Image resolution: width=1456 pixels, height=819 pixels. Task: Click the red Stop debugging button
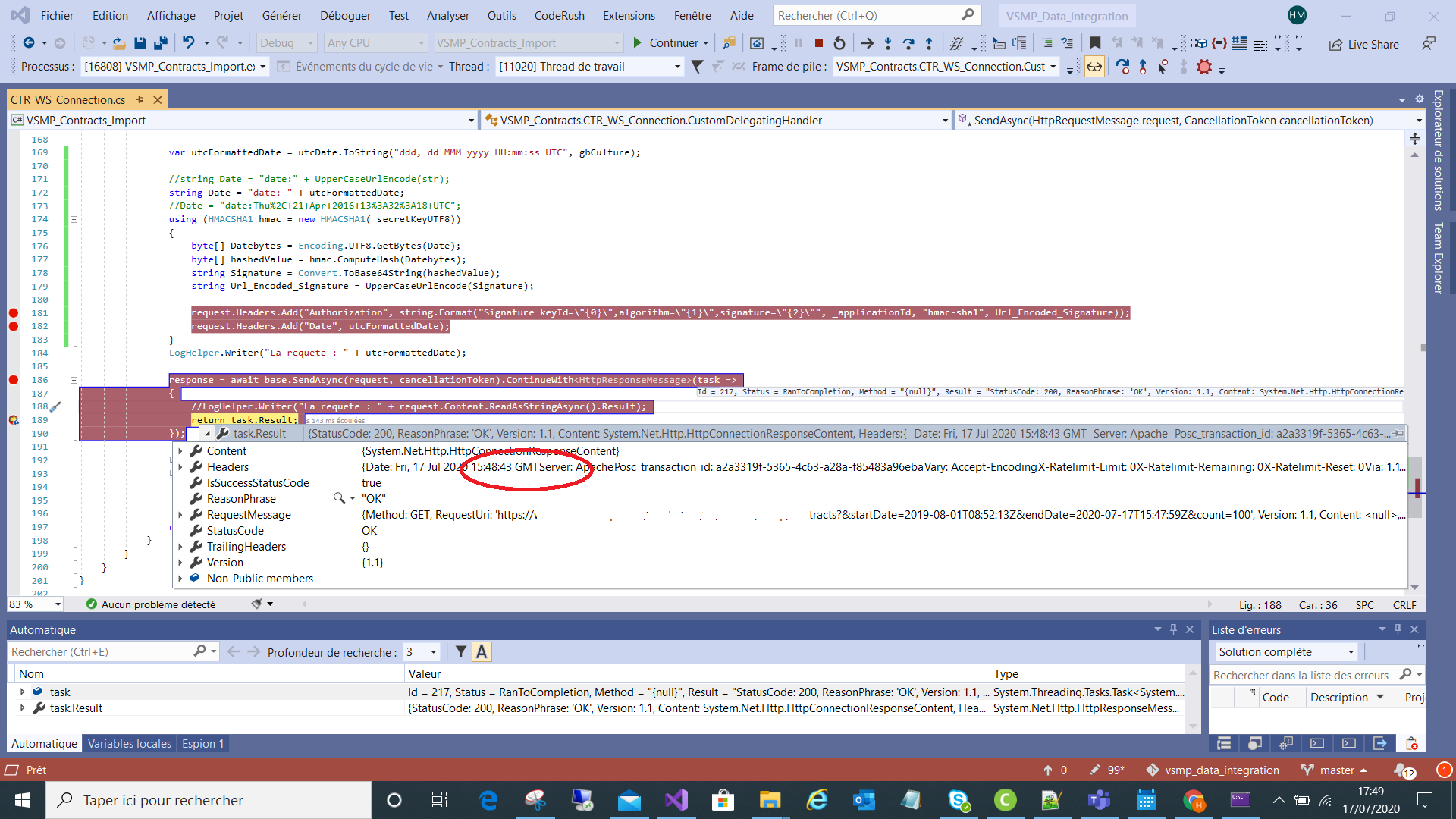pos(819,43)
